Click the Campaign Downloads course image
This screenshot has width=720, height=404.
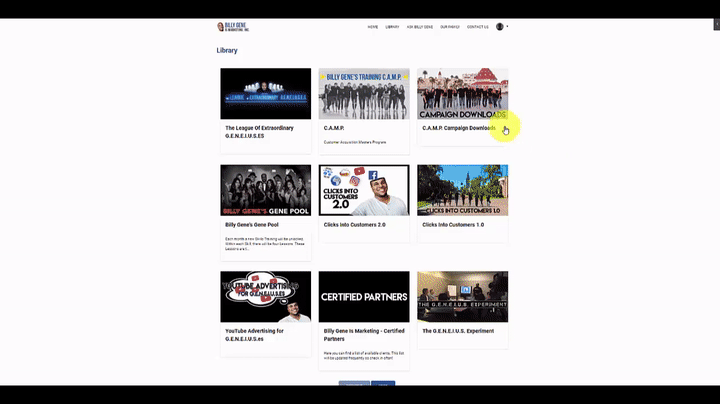[x=462, y=94]
